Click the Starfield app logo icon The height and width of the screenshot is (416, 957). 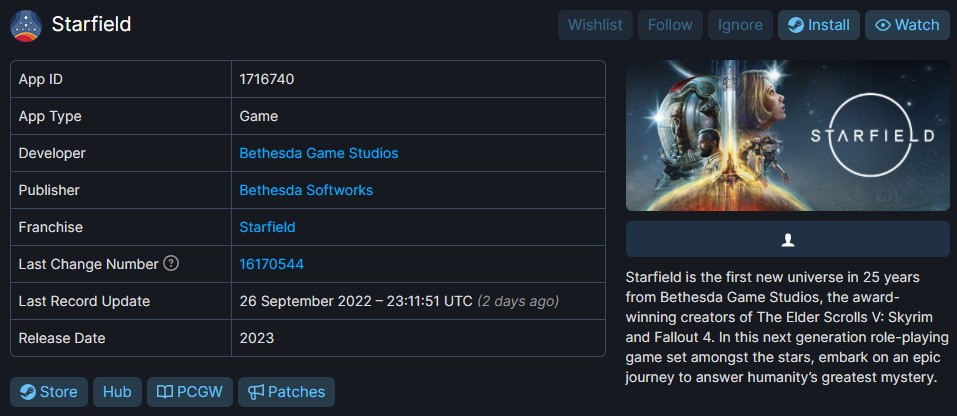click(x=25, y=25)
